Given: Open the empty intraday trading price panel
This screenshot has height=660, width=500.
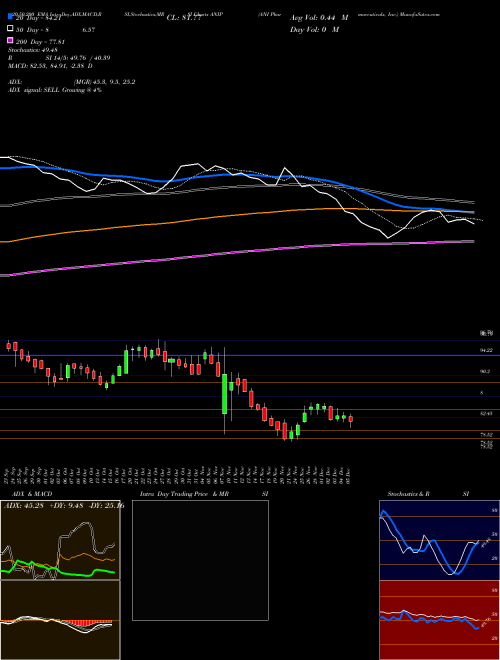Looking at the screenshot, I should pos(200,560).
